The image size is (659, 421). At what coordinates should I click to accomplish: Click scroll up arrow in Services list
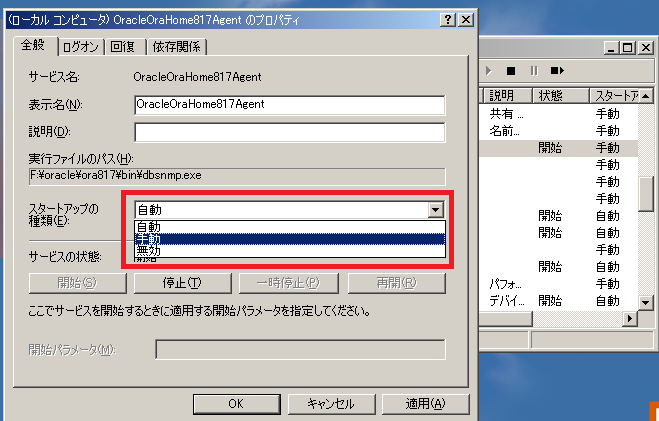click(646, 96)
